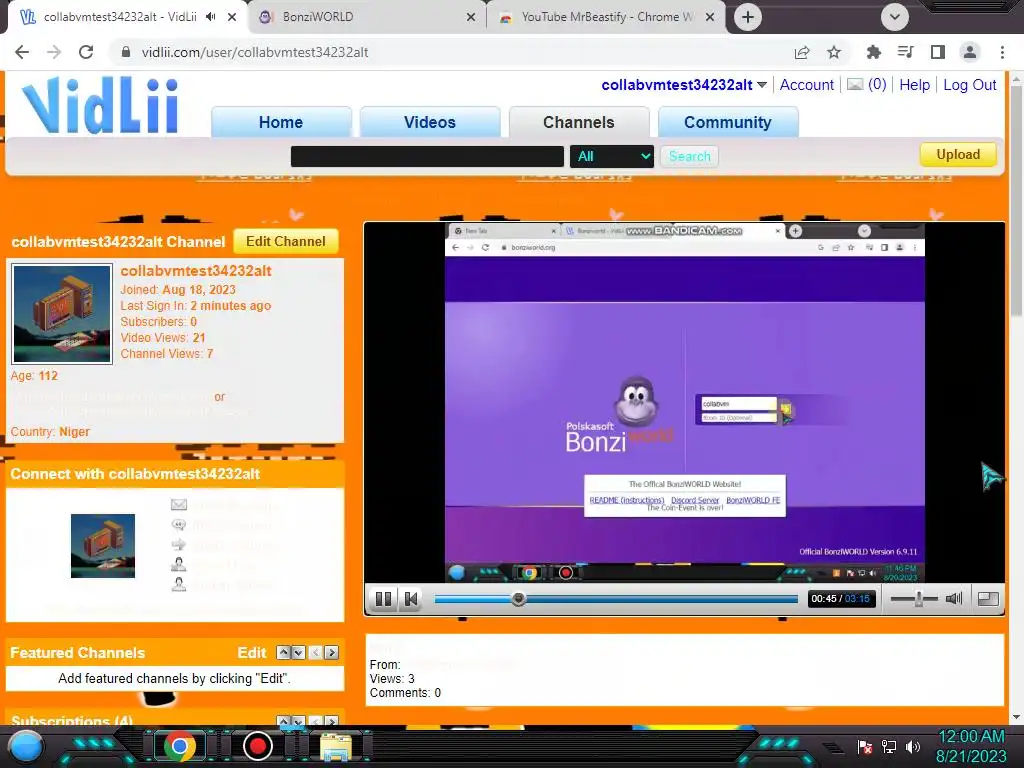1024x768 pixels.
Task: Click the share arrow icon in Connect box
Action: [x=179, y=544]
